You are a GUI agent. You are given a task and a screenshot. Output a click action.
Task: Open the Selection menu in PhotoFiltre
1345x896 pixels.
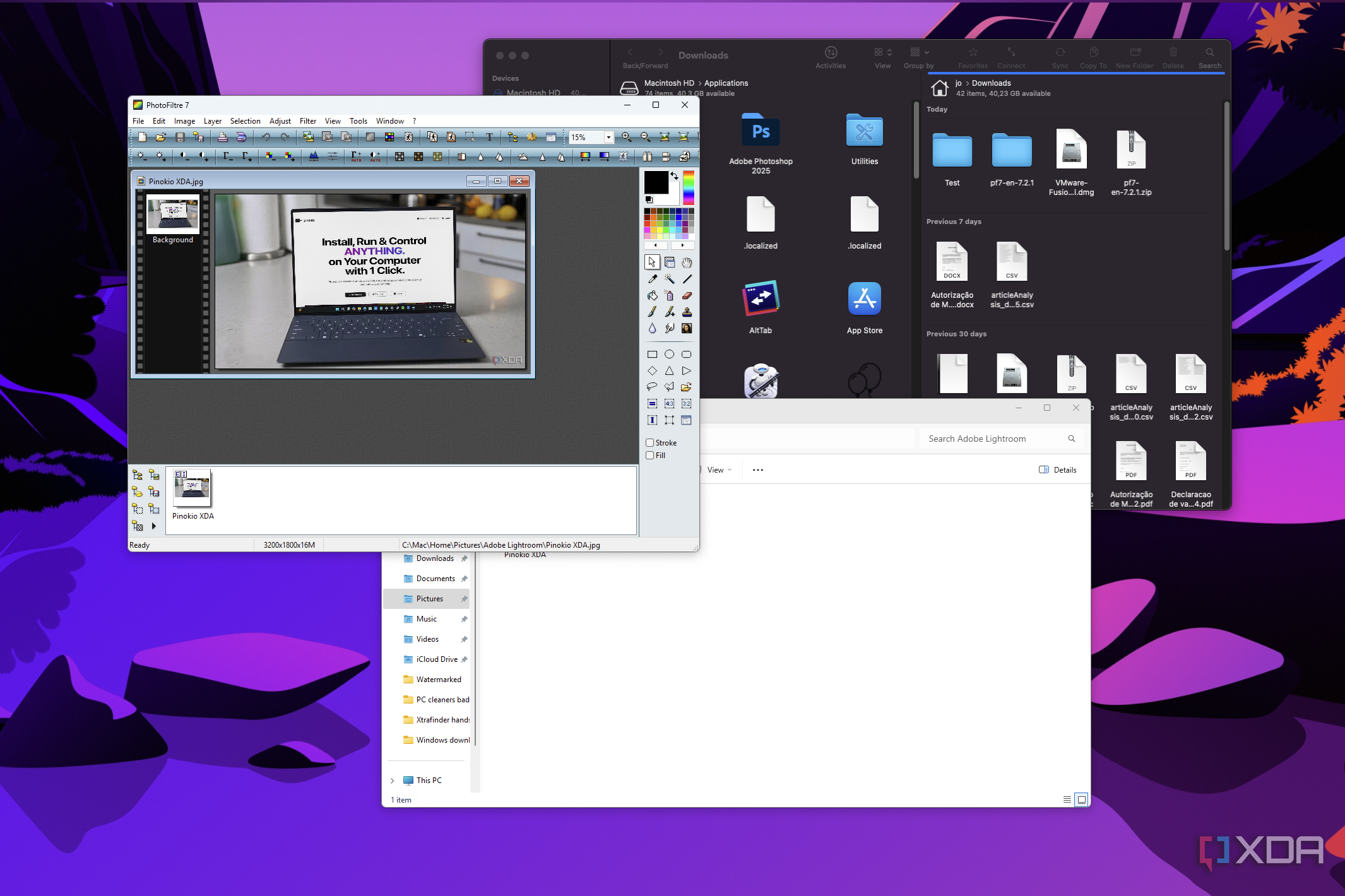point(246,121)
